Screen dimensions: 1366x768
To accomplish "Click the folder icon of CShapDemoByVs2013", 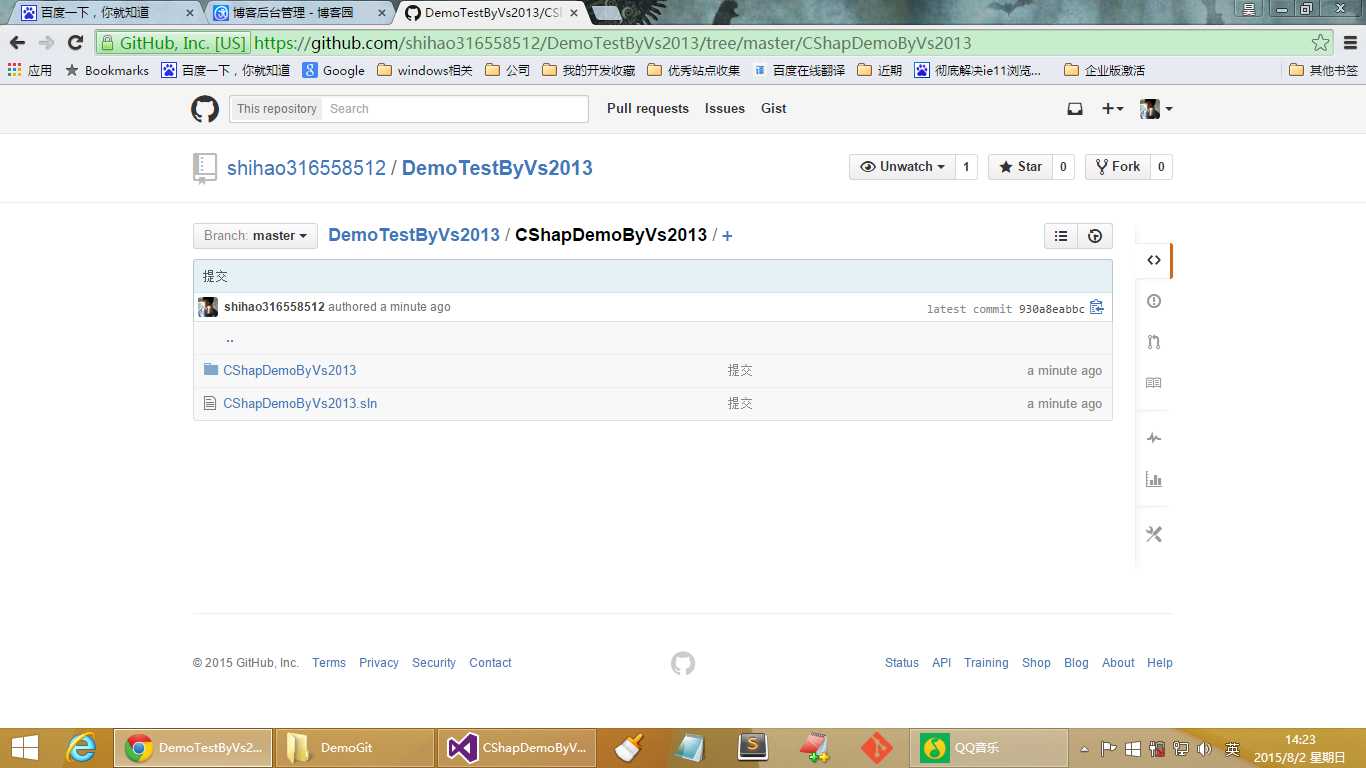I will (x=210, y=370).
